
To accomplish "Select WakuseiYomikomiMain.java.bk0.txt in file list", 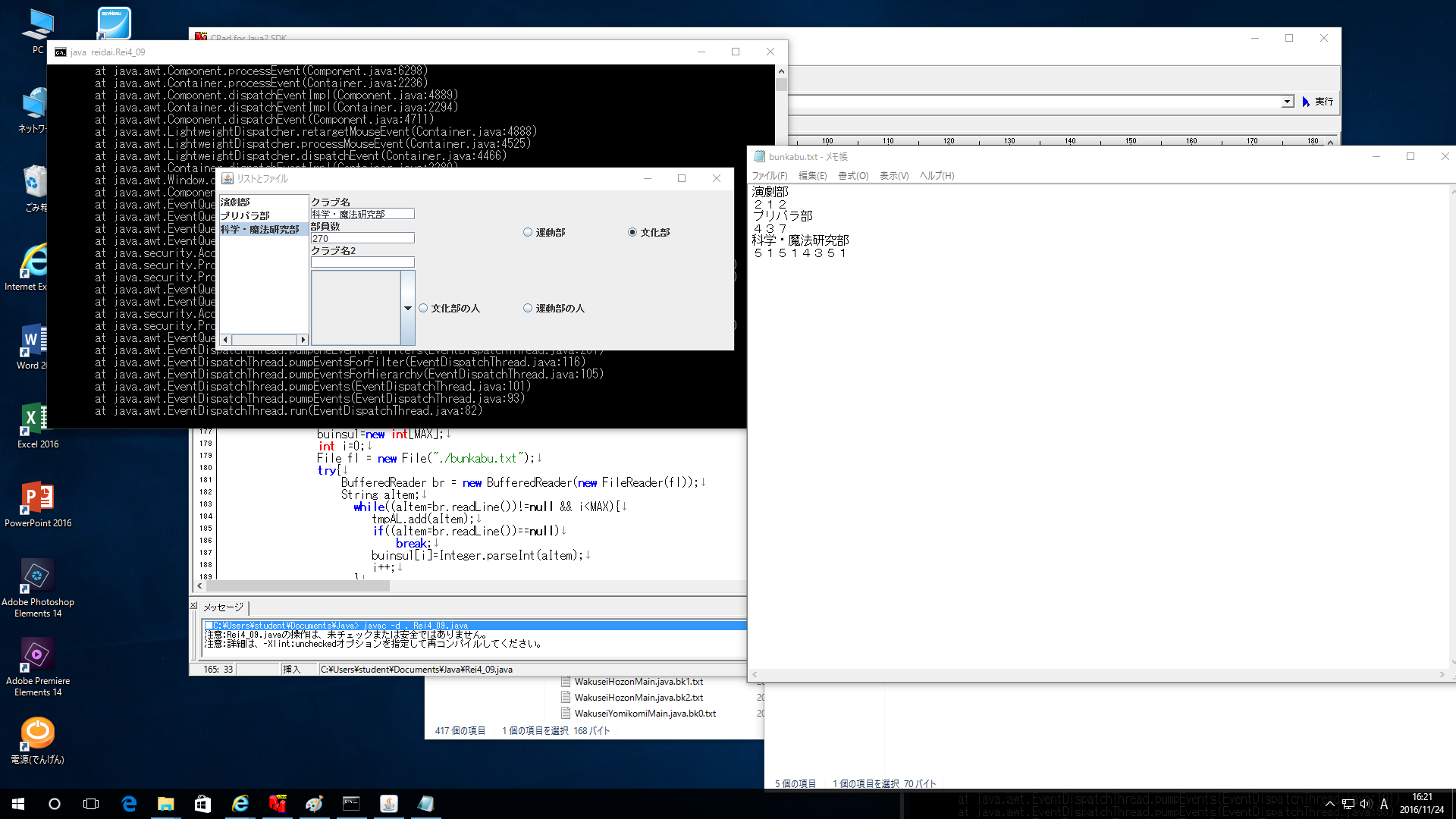I will (645, 714).
